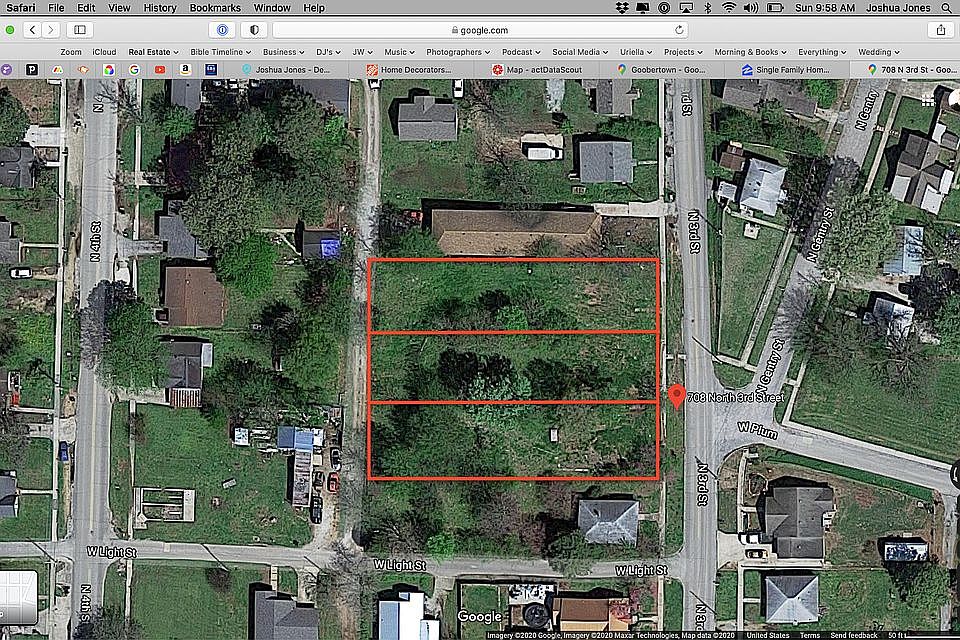Go back to the previous page

pos(32,29)
